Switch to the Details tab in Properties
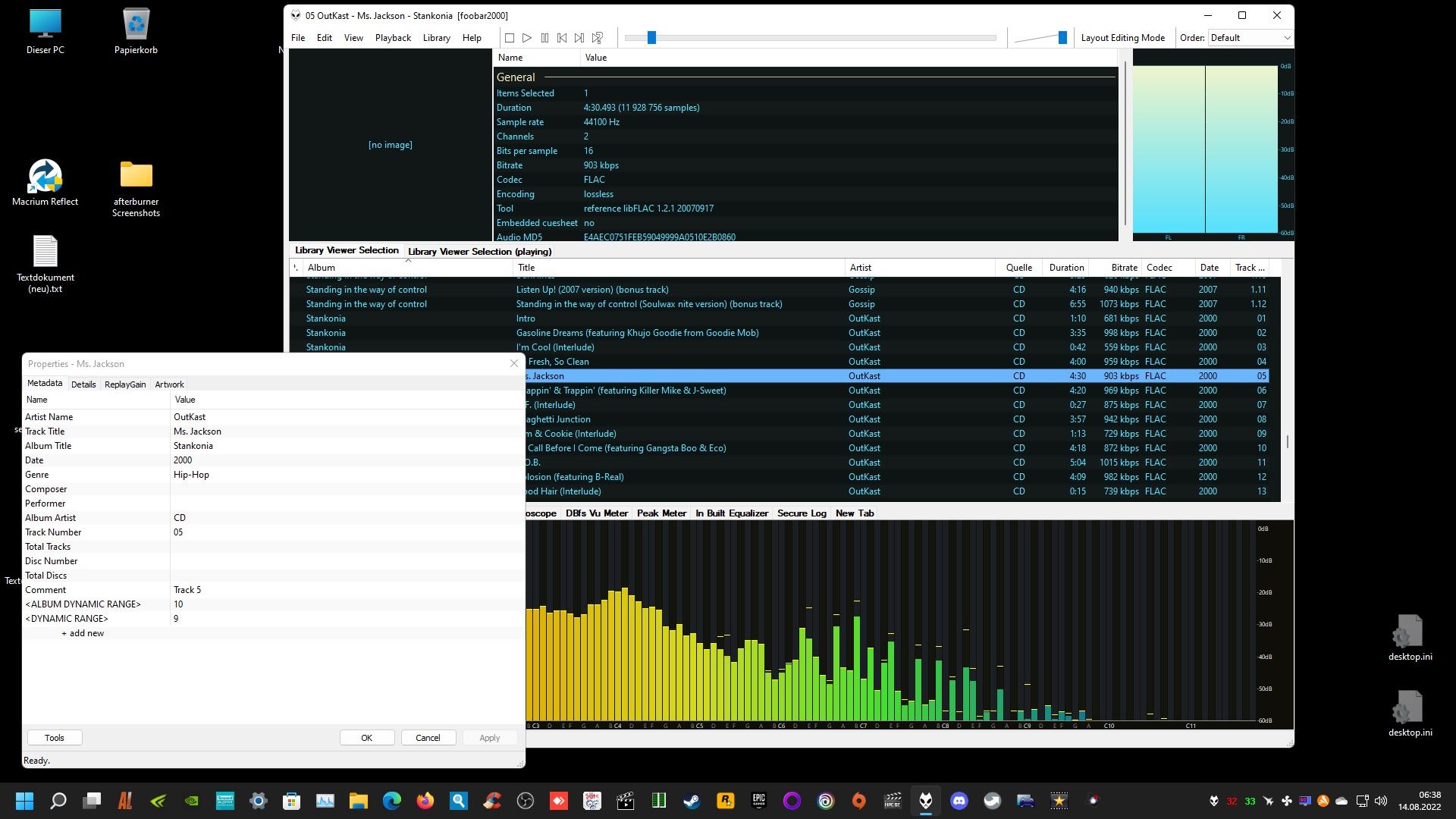The height and width of the screenshot is (819, 1456). tap(83, 384)
